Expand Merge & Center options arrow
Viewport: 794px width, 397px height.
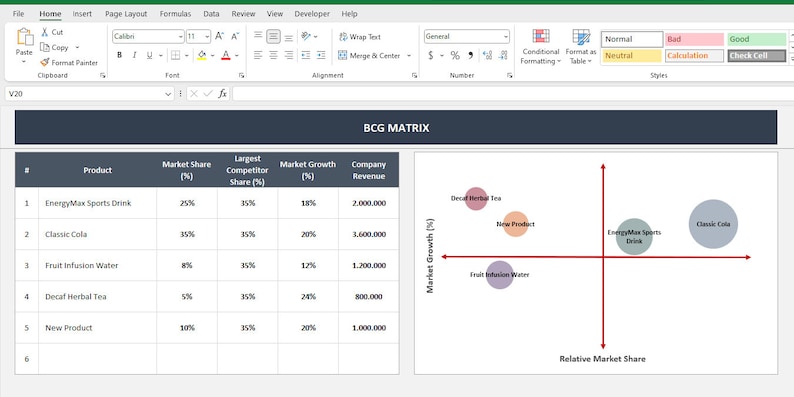[409, 56]
